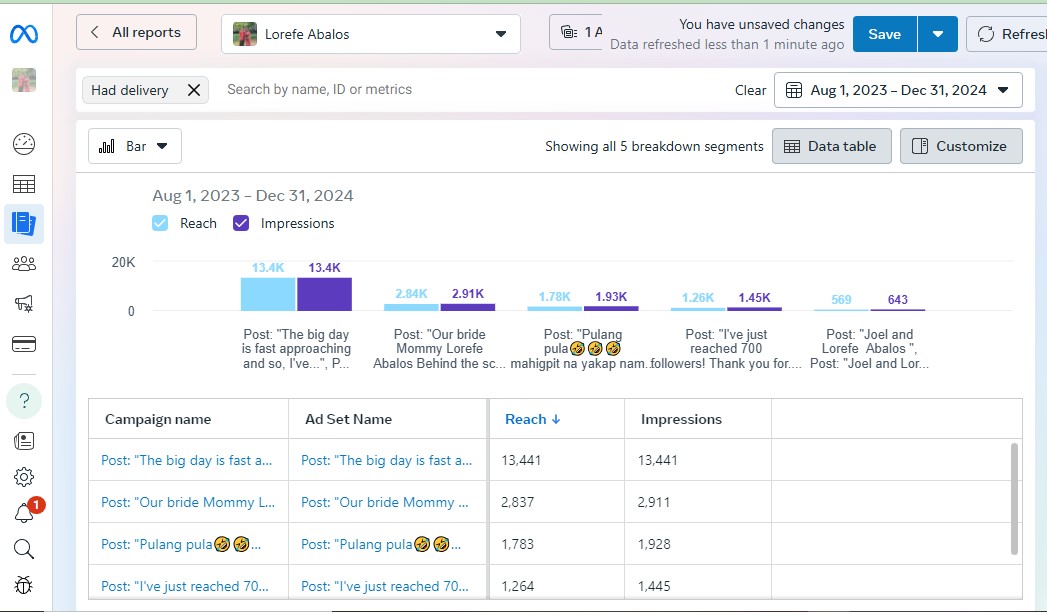Click the Campaign name column header
The width and height of the screenshot is (1047, 612).
158,419
